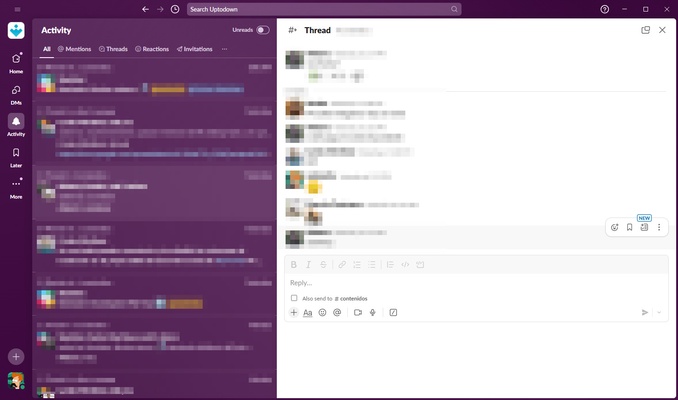Screen dimensions: 678x400
Task: Click the search magnifier icon
Action: click(454, 9)
